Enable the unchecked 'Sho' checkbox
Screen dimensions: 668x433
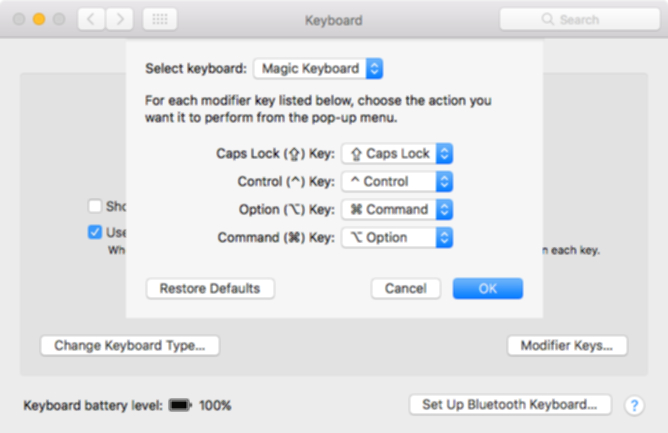pyautogui.click(x=95, y=206)
